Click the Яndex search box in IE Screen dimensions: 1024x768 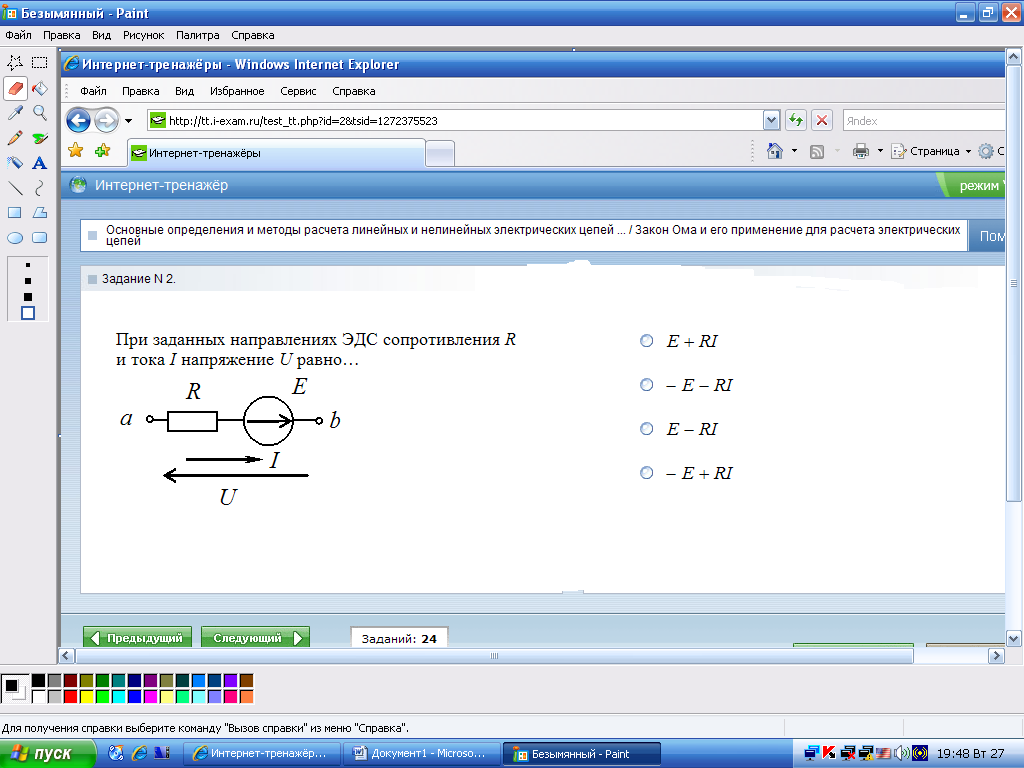click(924, 121)
